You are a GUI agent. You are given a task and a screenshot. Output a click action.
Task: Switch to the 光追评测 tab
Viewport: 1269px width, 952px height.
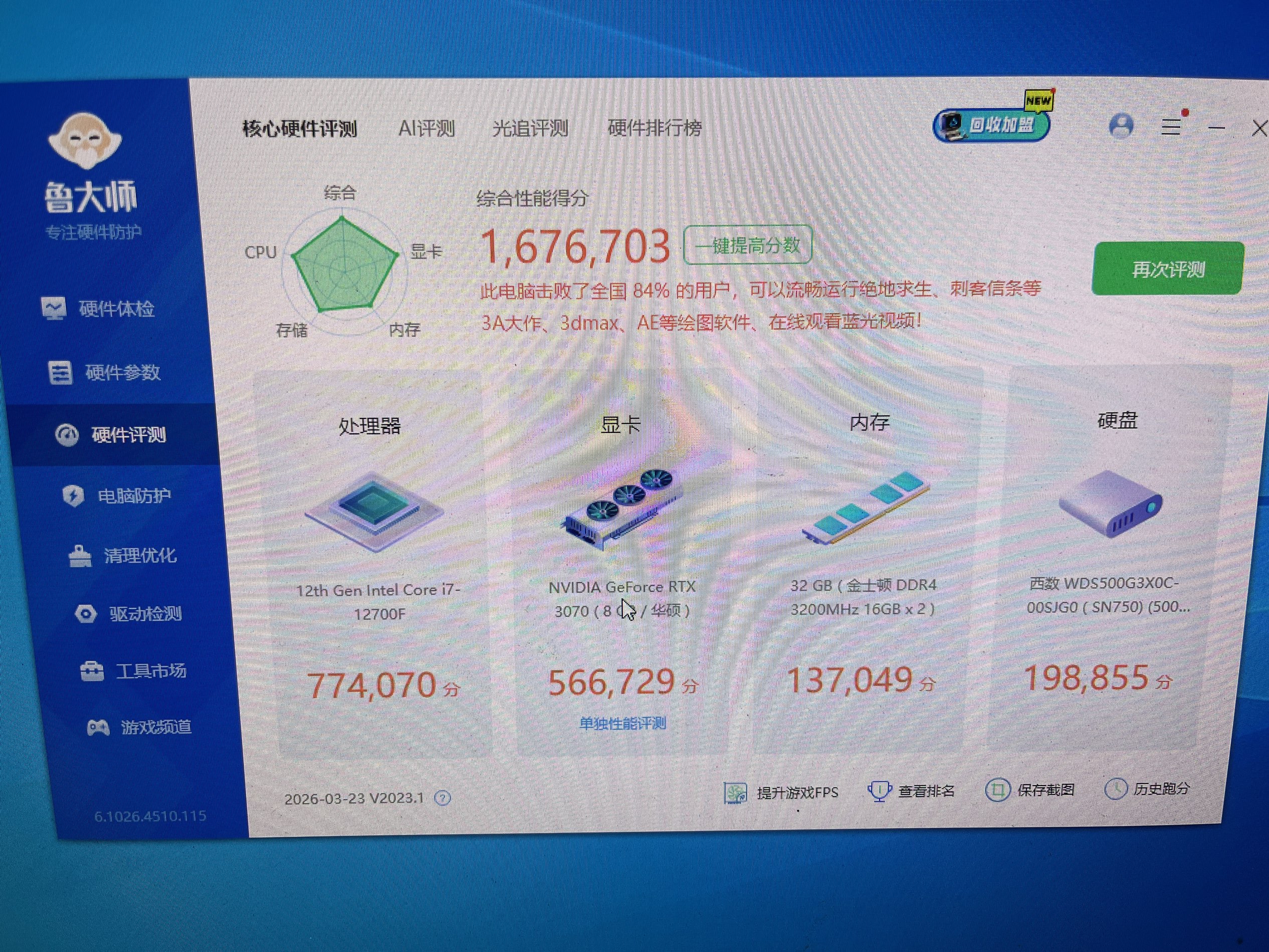(530, 128)
